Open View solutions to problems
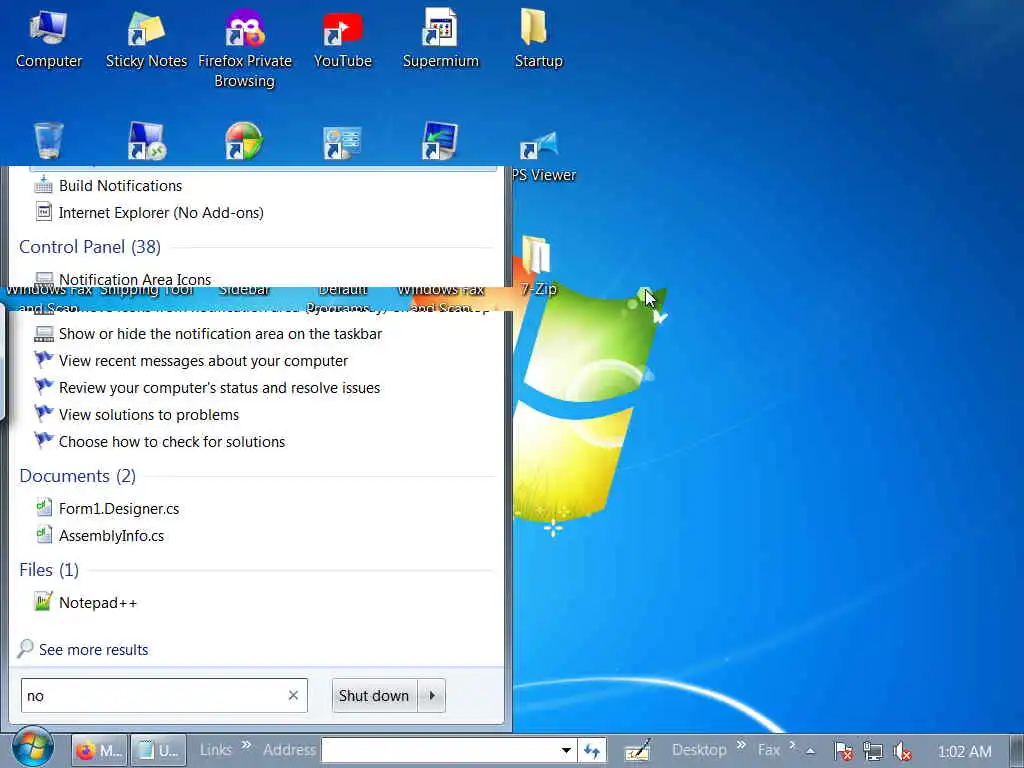This screenshot has width=1024, height=768. click(149, 415)
